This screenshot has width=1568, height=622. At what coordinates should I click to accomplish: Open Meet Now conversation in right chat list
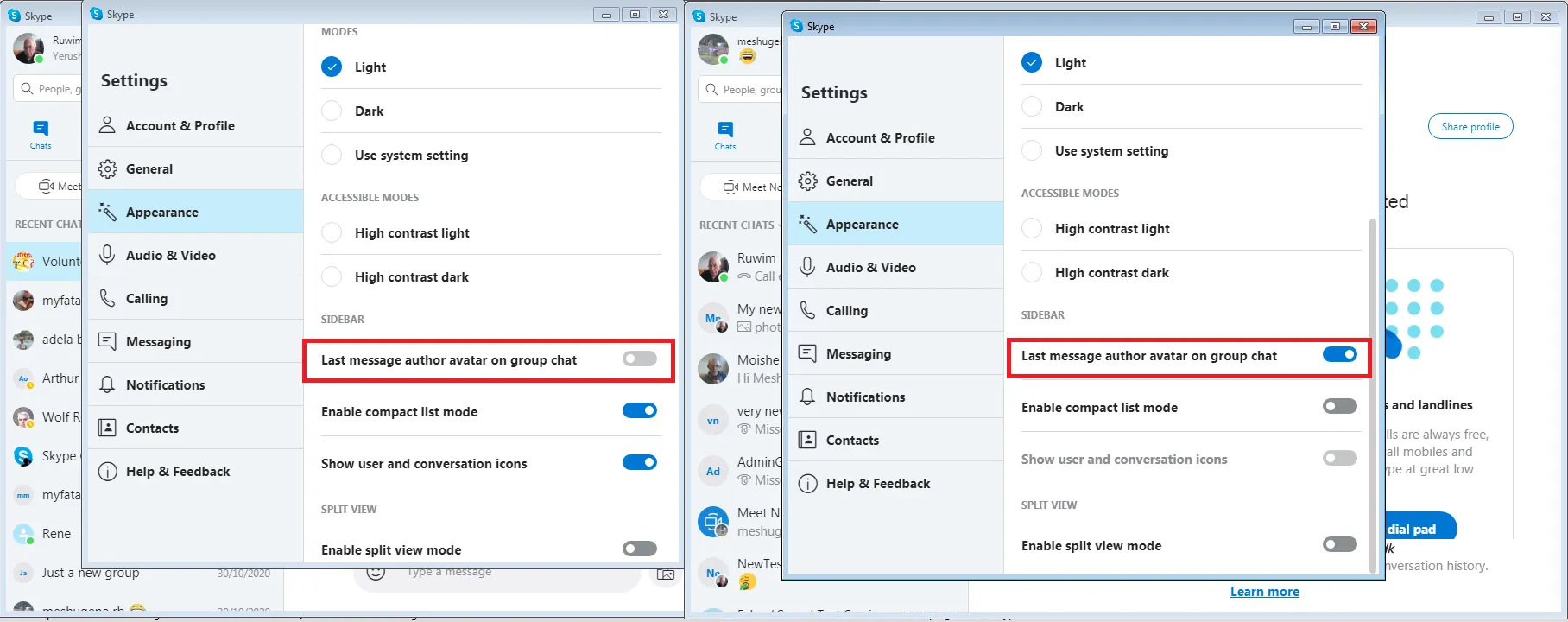click(737, 522)
